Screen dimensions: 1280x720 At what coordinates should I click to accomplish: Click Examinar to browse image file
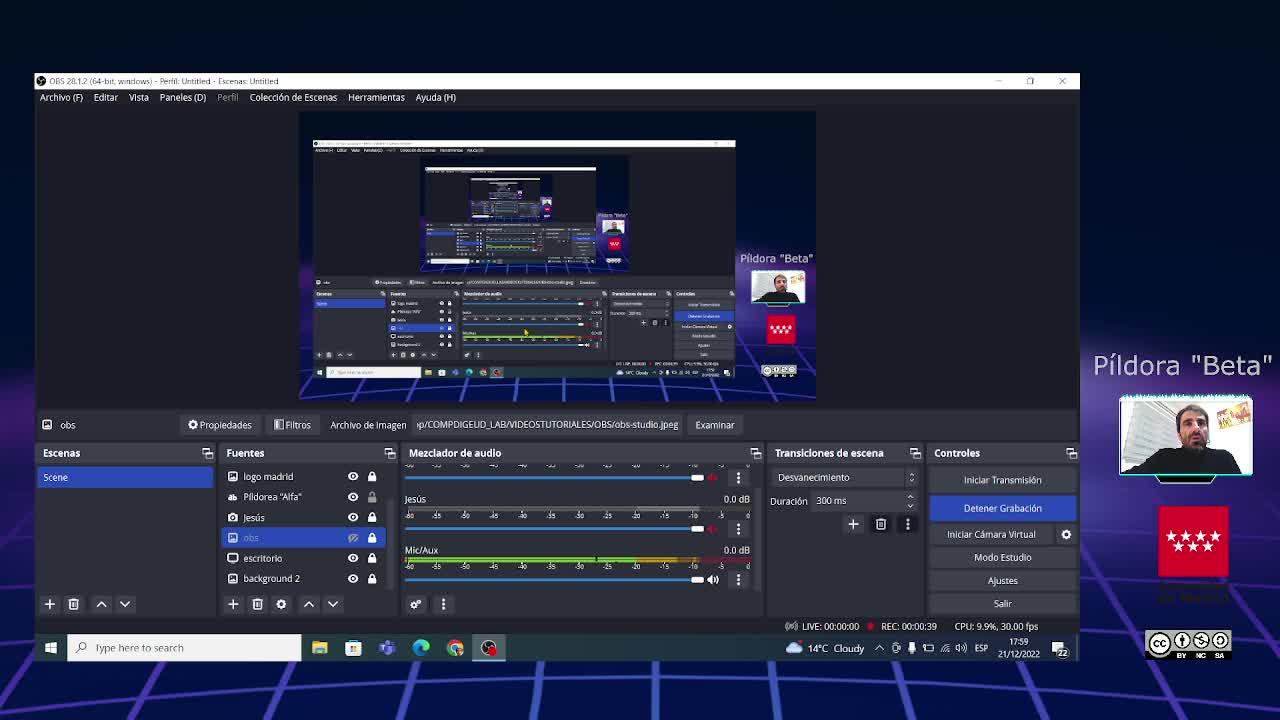714,425
